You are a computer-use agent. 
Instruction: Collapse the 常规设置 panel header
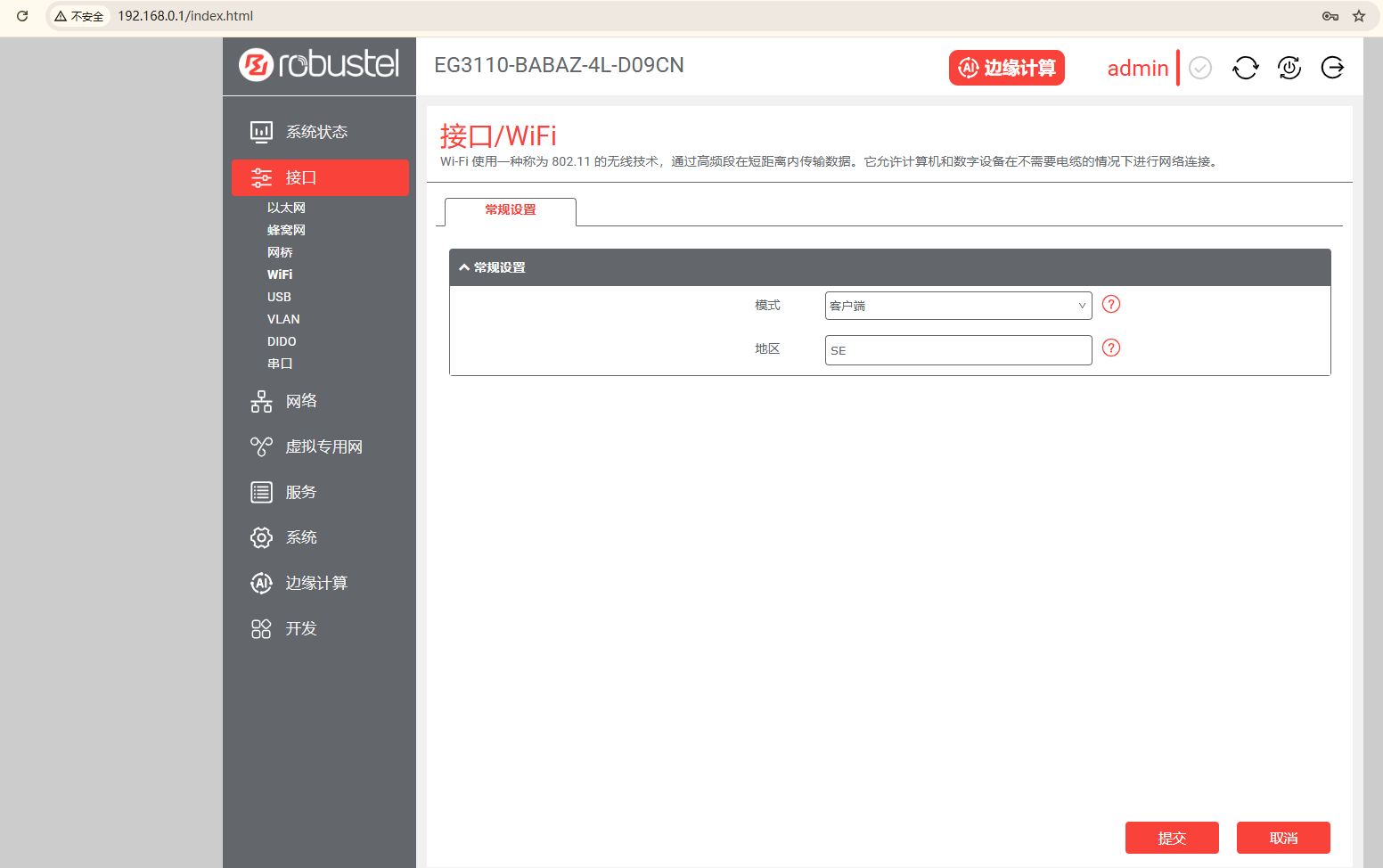tap(889, 267)
